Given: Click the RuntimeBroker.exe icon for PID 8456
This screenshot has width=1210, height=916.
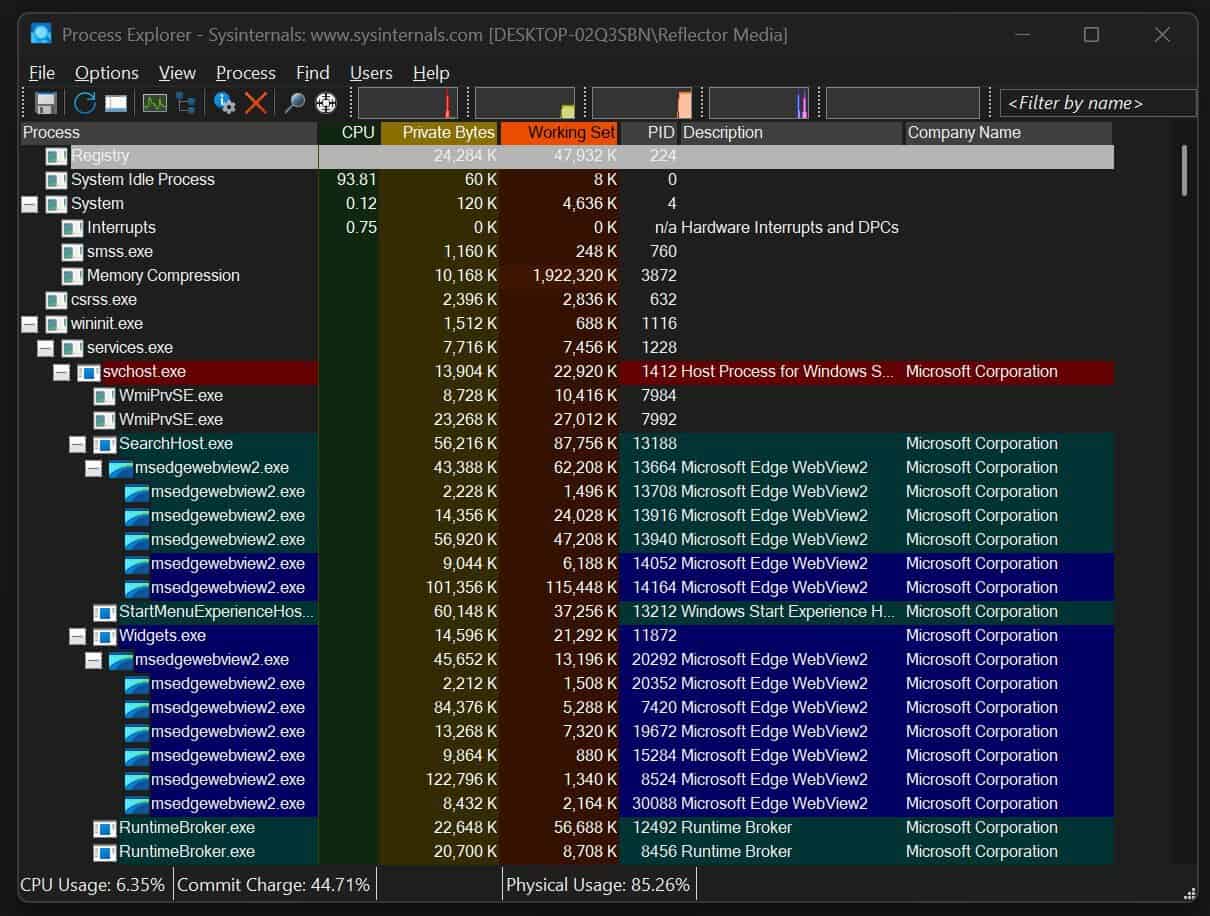Looking at the screenshot, I should pyautogui.click(x=104, y=852).
